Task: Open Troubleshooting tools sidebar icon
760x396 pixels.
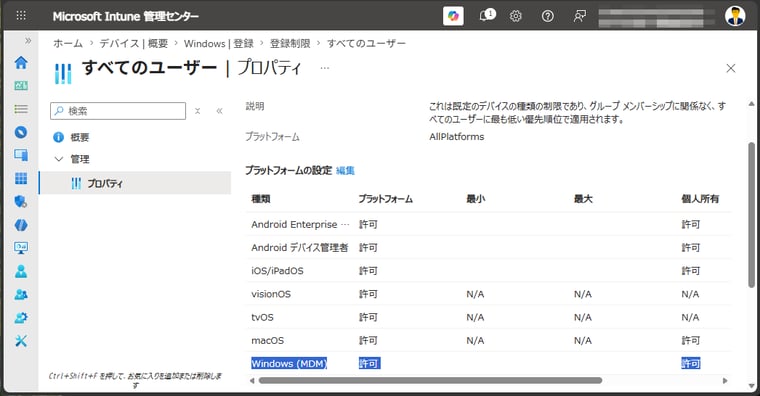Action: coord(21,341)
